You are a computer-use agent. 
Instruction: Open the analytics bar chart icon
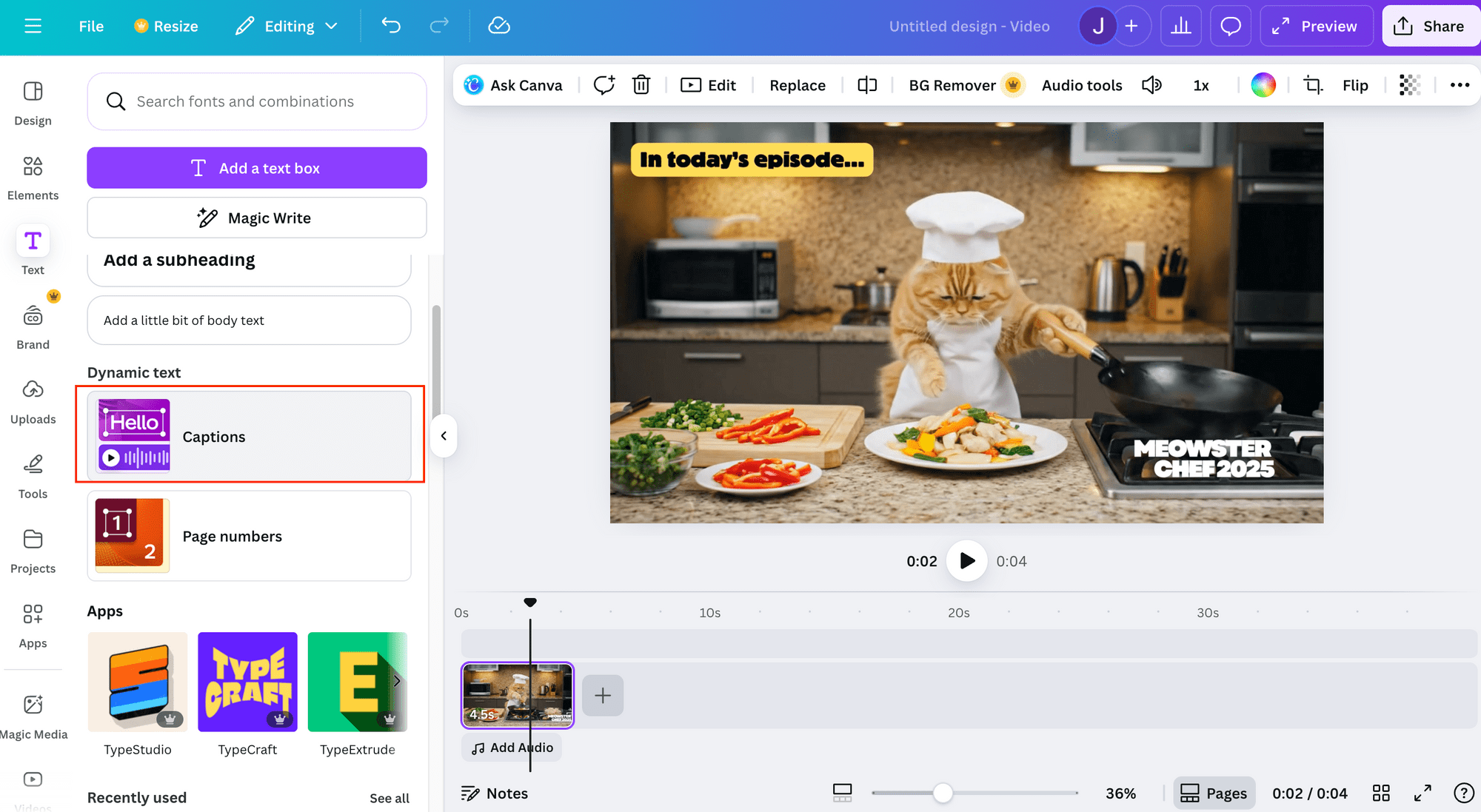pyautogui.click(x=1180, y=26)
